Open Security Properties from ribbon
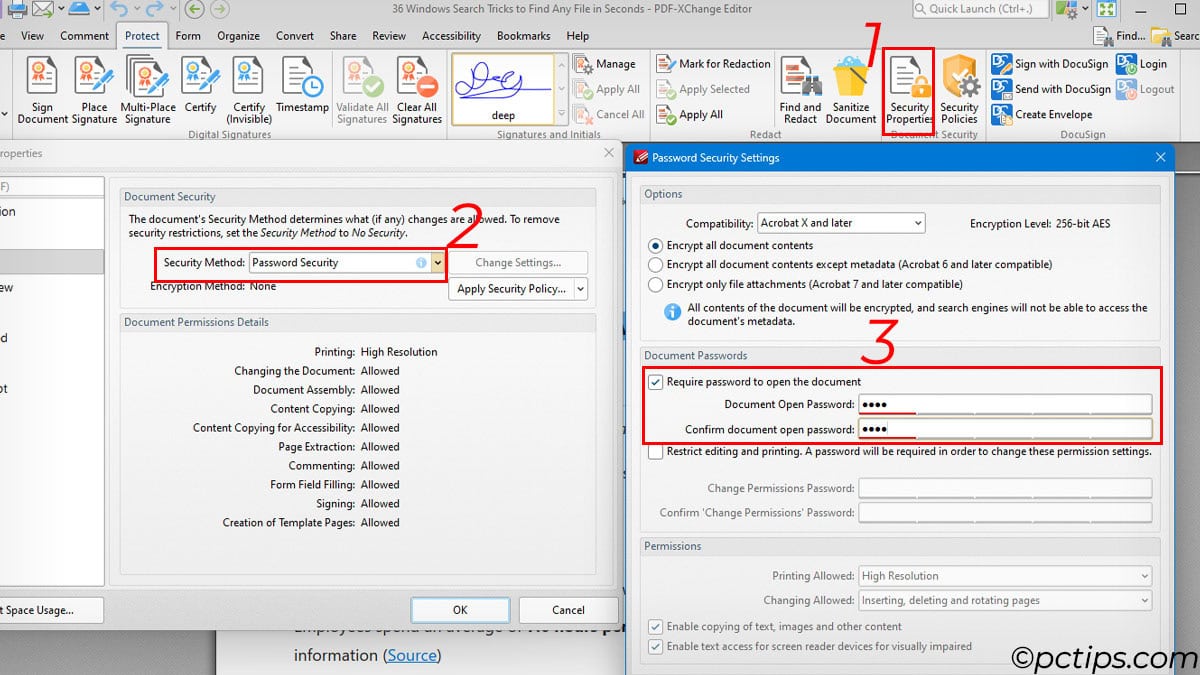This screenshot has width=1200, height=675. 909,90
